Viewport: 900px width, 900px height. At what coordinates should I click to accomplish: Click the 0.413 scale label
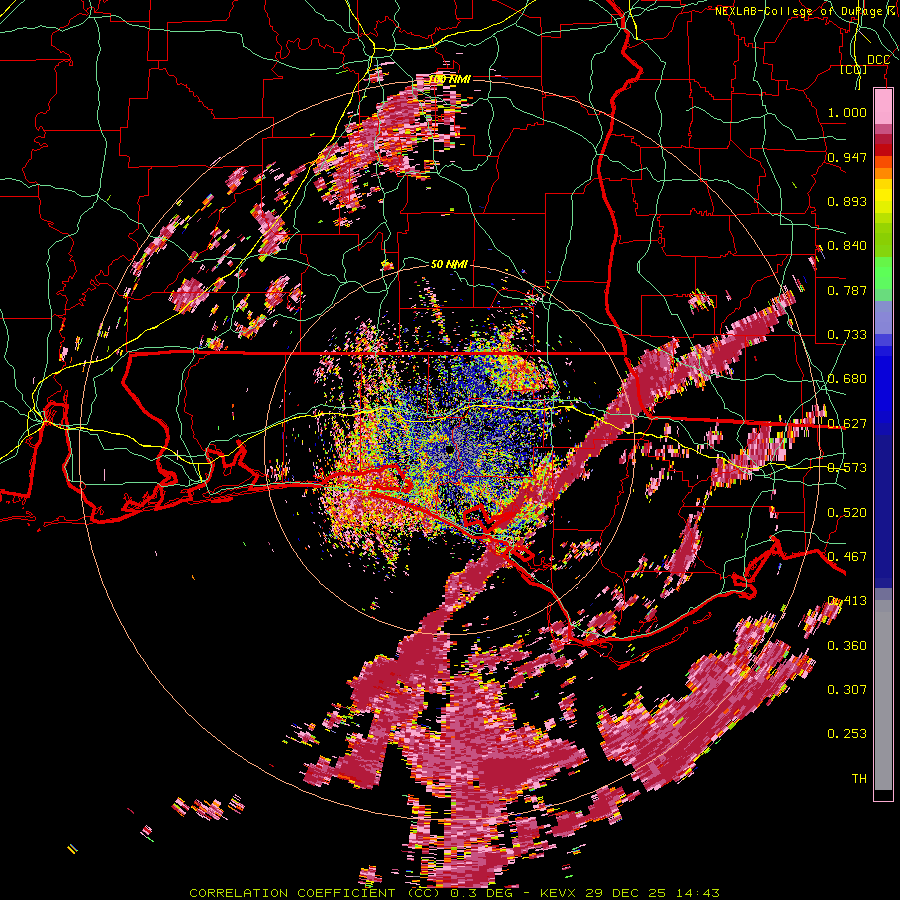coord(847,601)
